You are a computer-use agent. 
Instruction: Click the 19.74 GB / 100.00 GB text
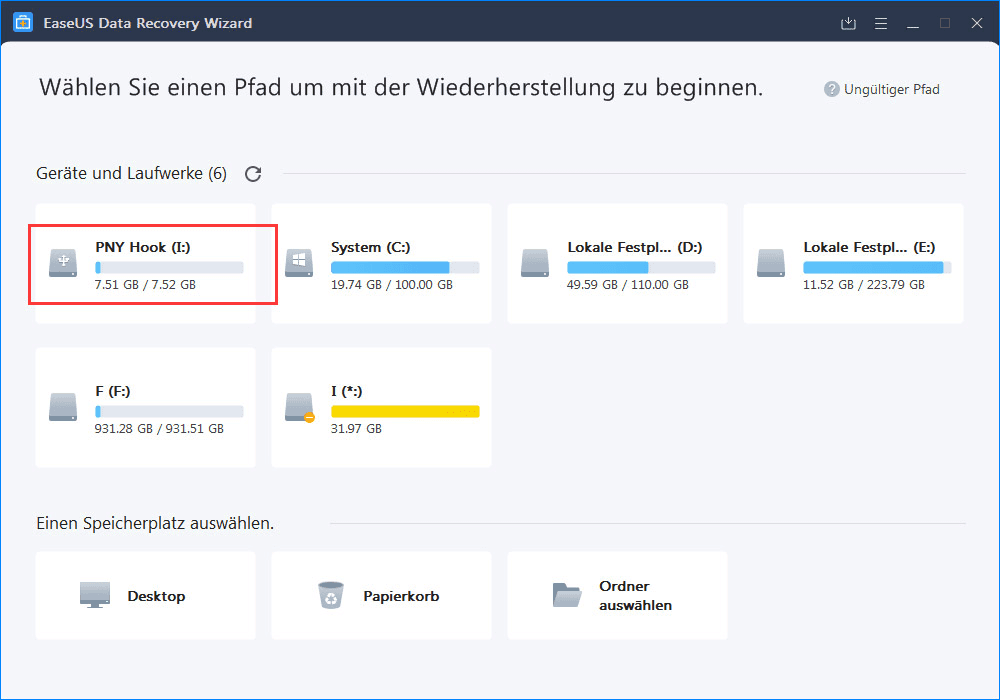[392, 285]
